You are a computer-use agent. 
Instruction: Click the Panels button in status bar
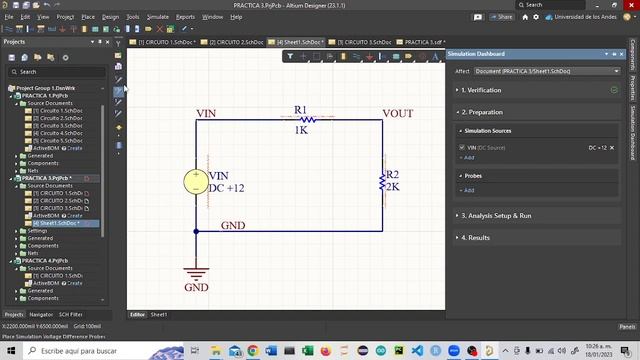(627, 327)
